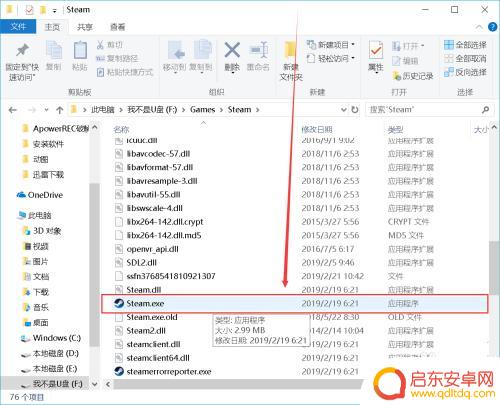This screenshot has width=500, height=405.
Task: Click Paste shortcut in ribbon
Action: (125, 72)
